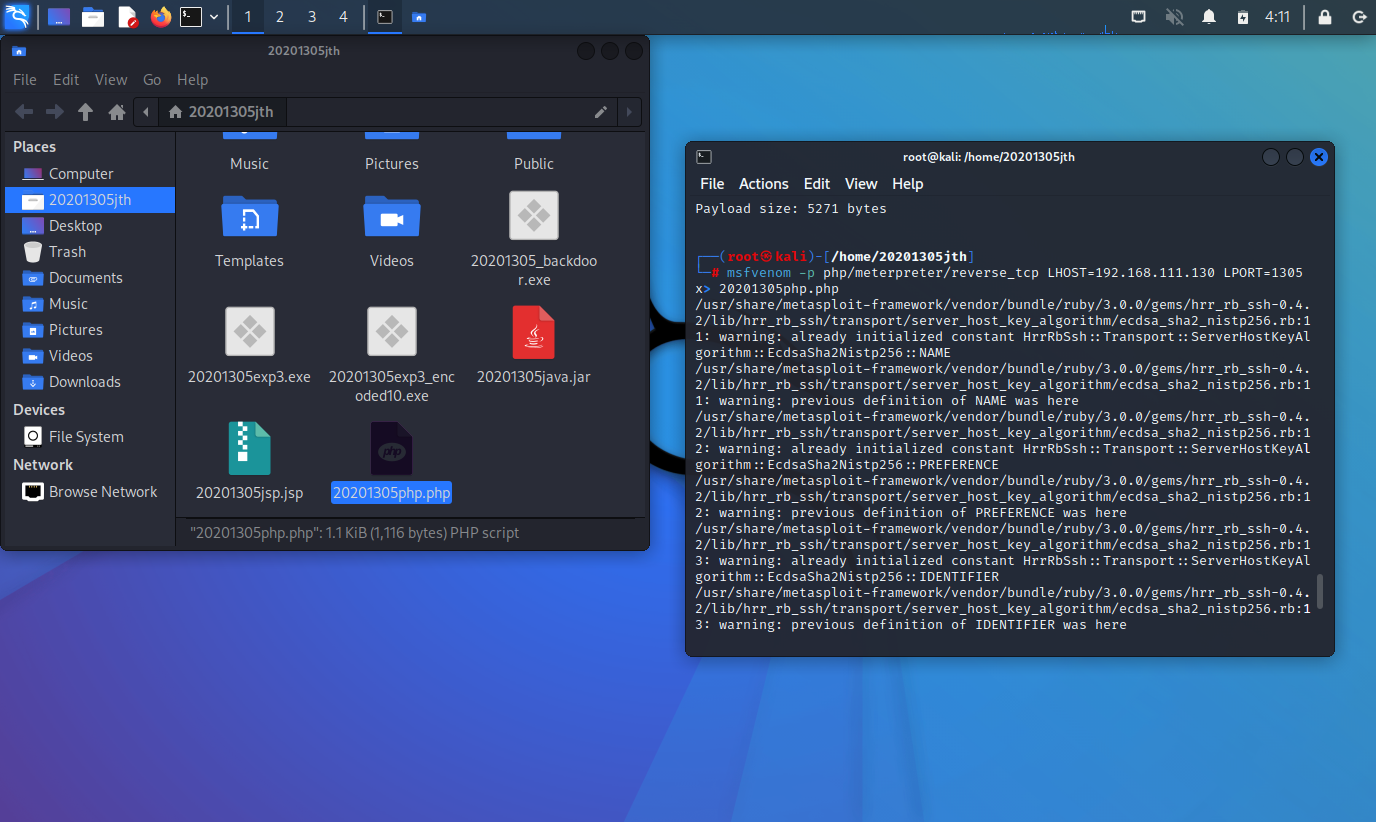Go forward with the right arrow button
This screenshot has width=1376, height=822.
pyautogui.click(x=55, y=112)
